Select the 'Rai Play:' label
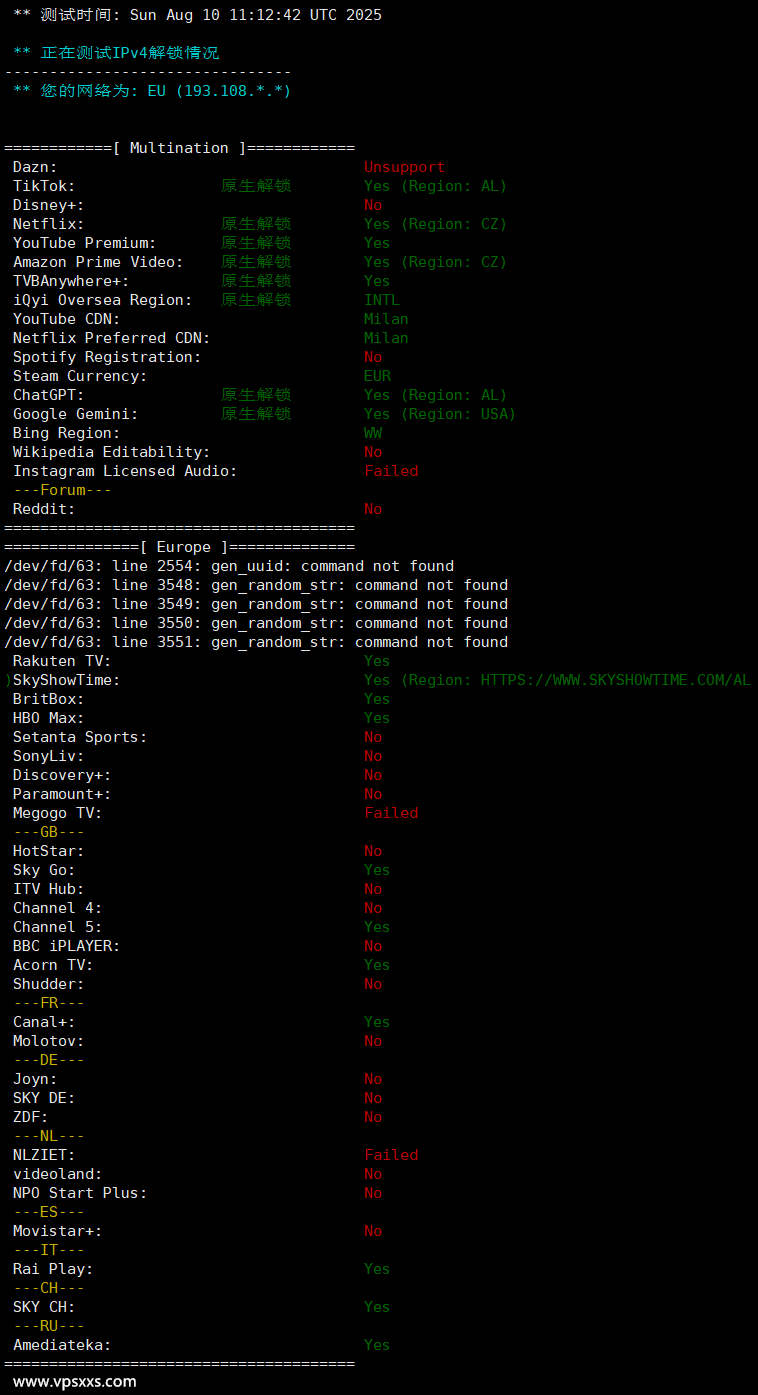758x1395 pixels. click(x=53, y=1269)
